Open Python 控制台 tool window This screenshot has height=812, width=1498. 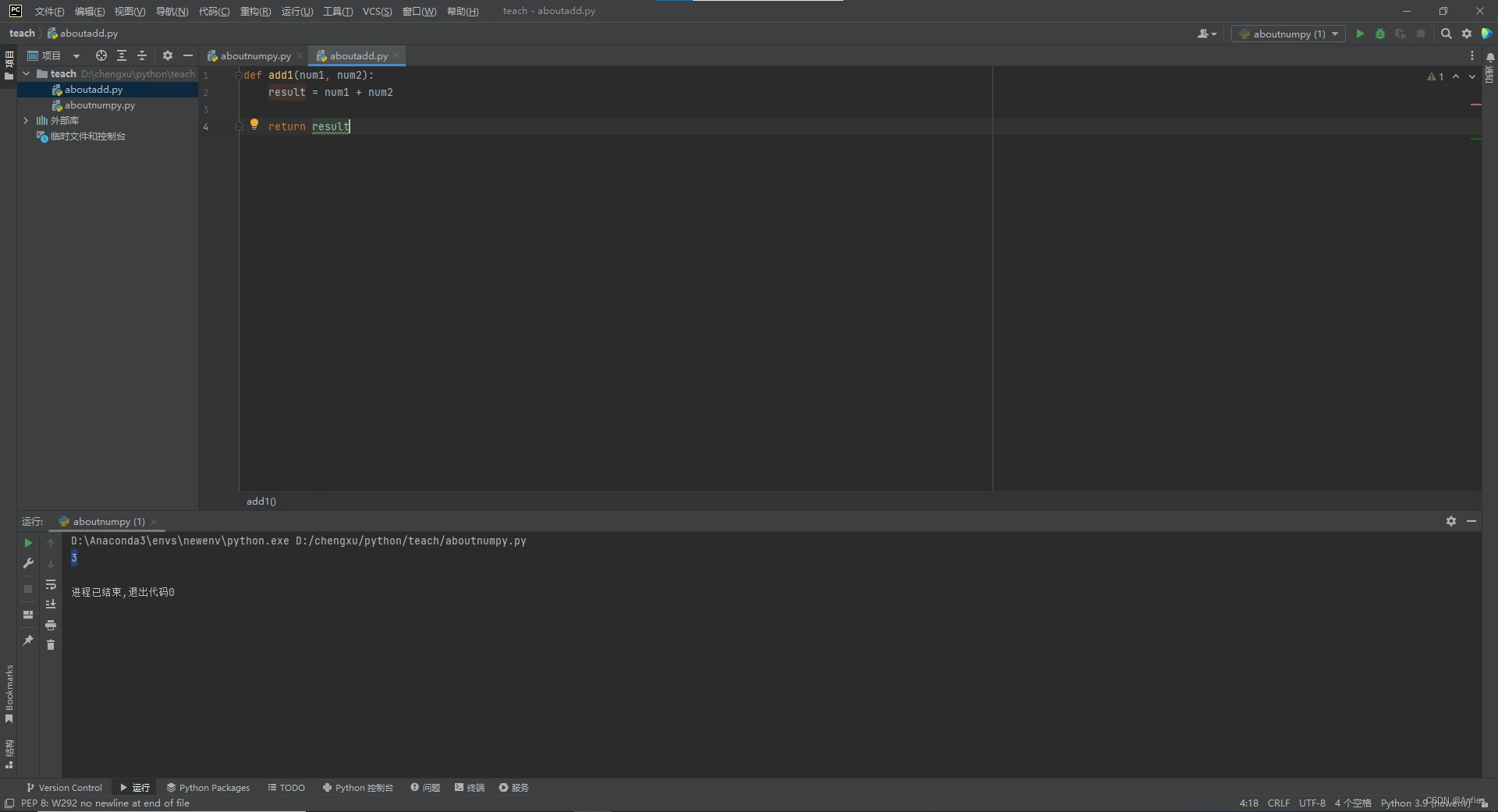pos(358,788)
